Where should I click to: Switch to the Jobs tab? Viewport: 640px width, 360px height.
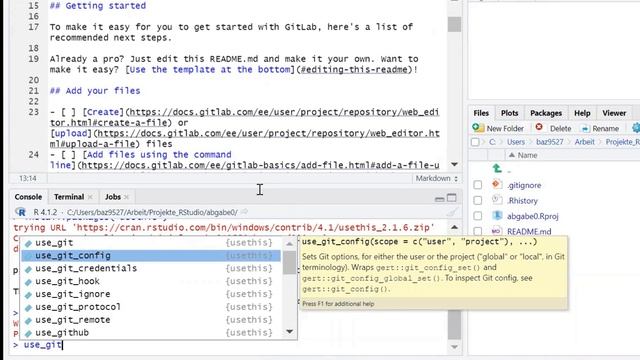tap(113, 197)
